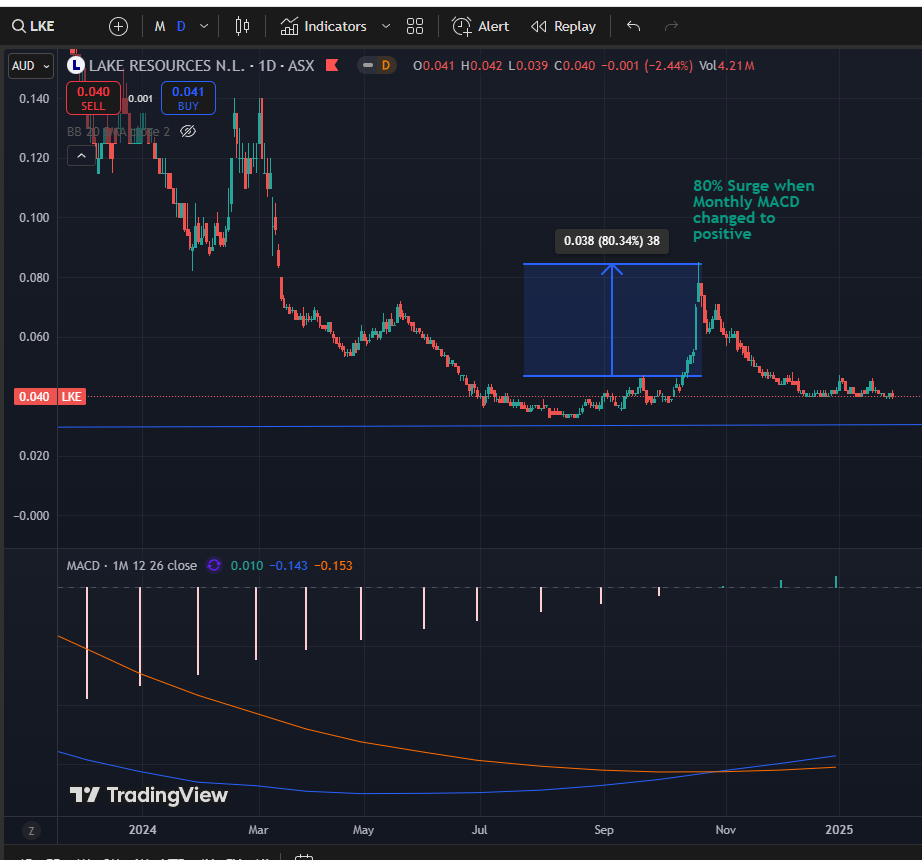Click the 0.041 BUY button
The width and height of the screenshot is (922, 860).
pyautogui.click(x=188, y=98)
